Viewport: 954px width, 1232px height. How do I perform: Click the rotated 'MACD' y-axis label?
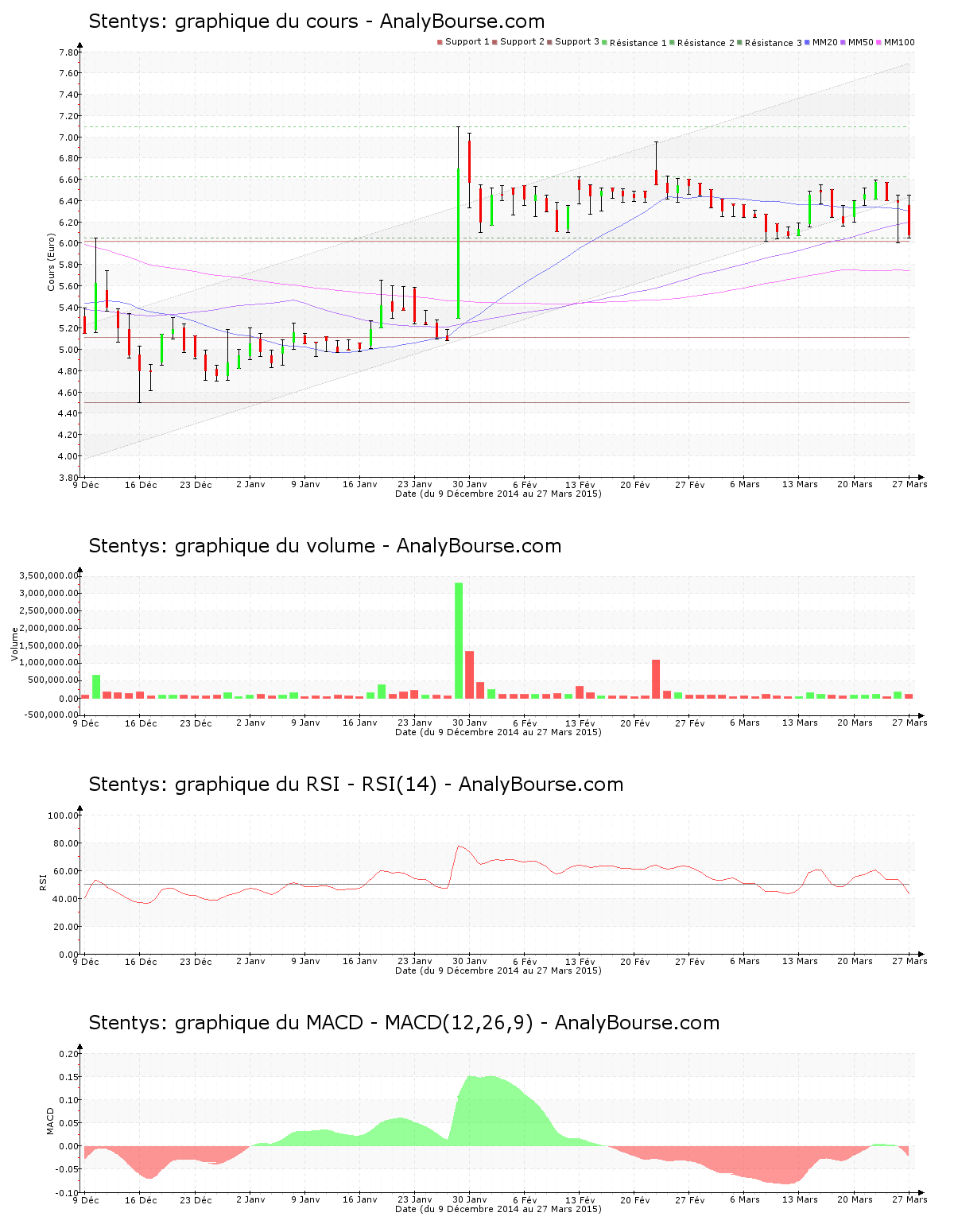click(51, 1121)
